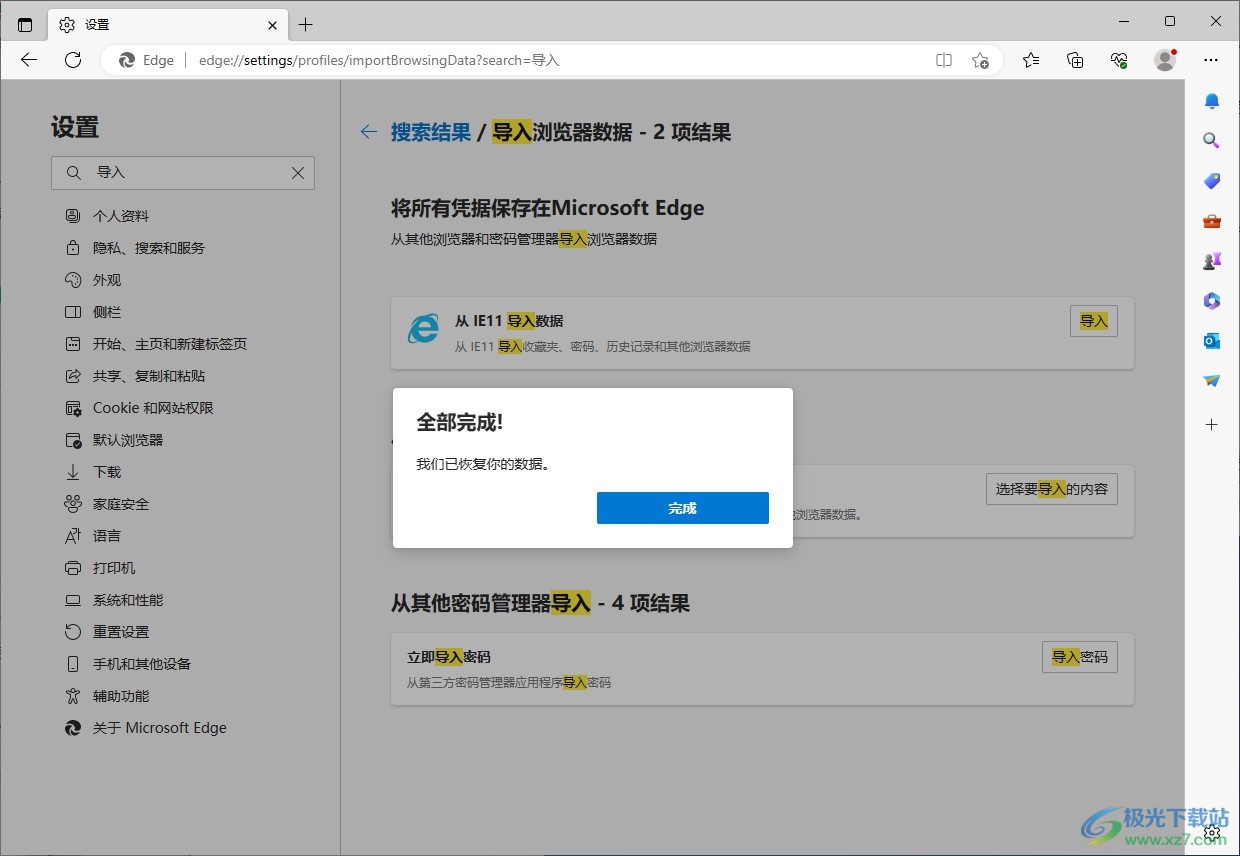Open the Favorites list icon
The image size is (1240, 856).
click(1031, 60)
